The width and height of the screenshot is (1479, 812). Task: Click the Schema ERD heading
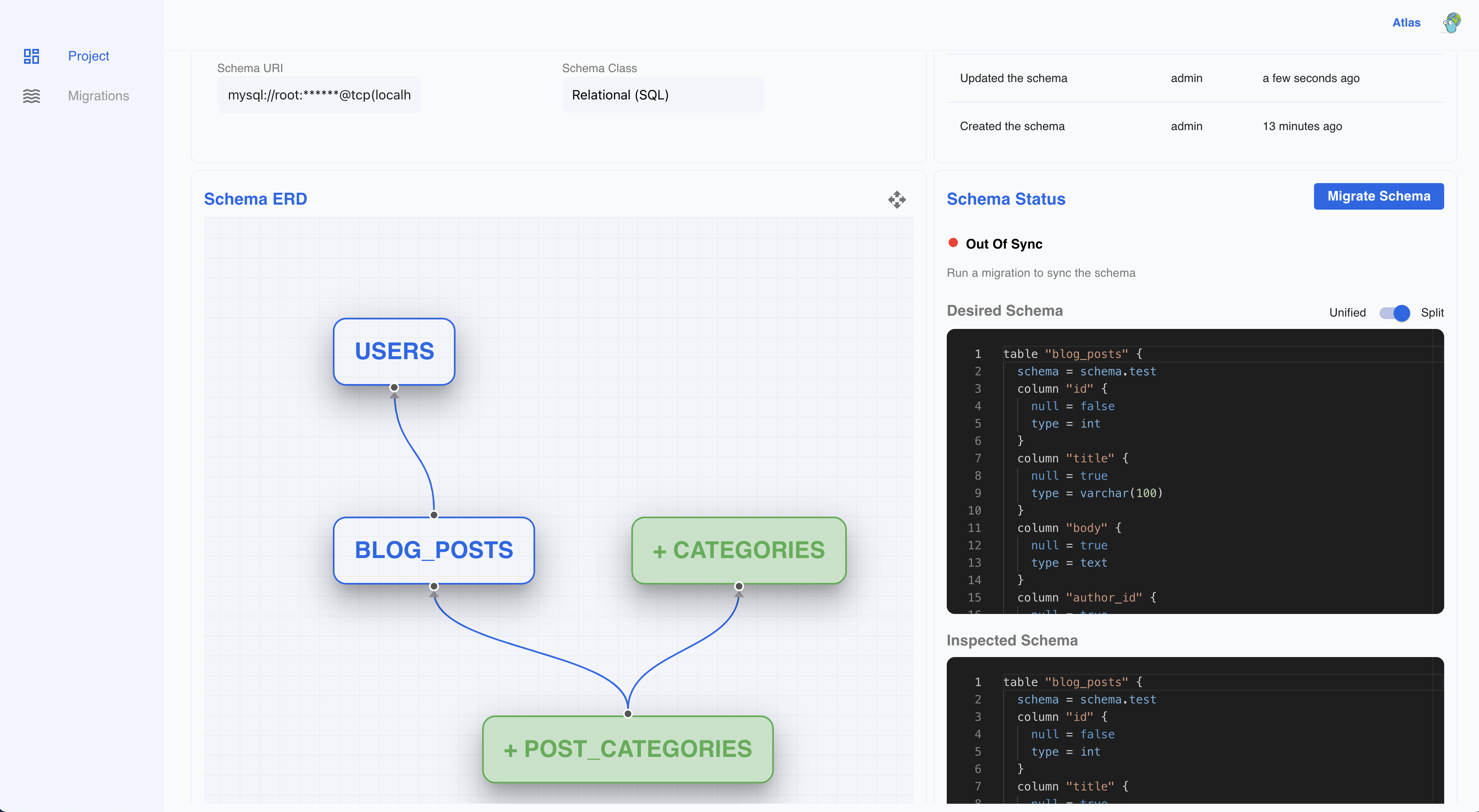255,198
